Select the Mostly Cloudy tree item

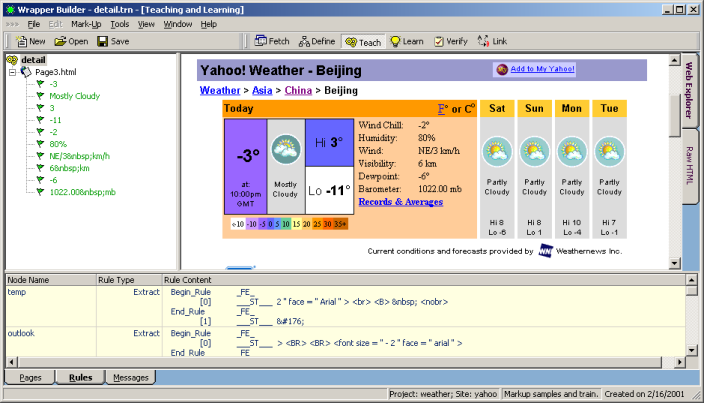click(x=75, y=96)
